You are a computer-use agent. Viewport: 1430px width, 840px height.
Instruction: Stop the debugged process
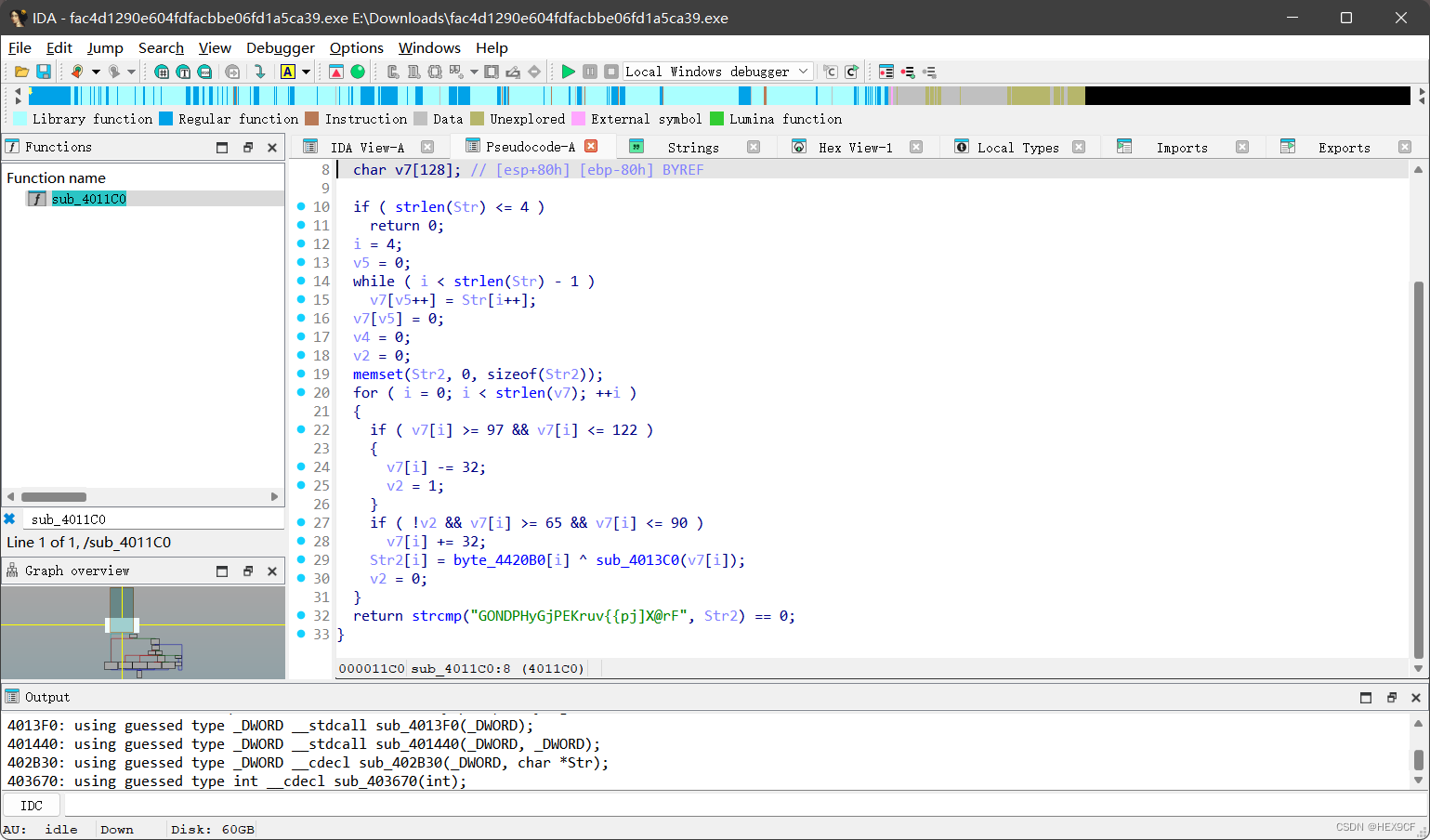tap(610, 71)
